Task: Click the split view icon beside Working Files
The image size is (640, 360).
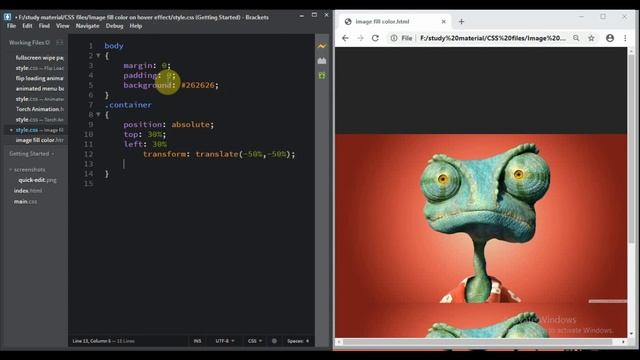Action: 60,42
